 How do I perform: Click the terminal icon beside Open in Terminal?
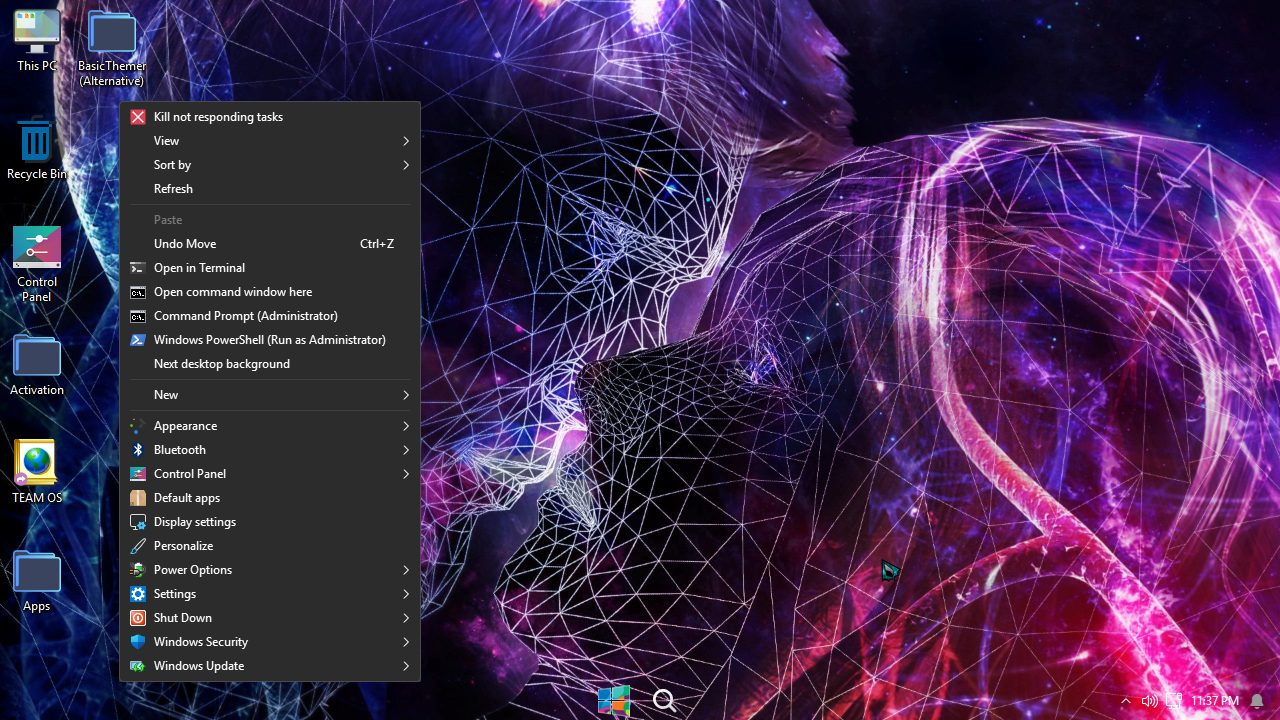coord(138,268)
